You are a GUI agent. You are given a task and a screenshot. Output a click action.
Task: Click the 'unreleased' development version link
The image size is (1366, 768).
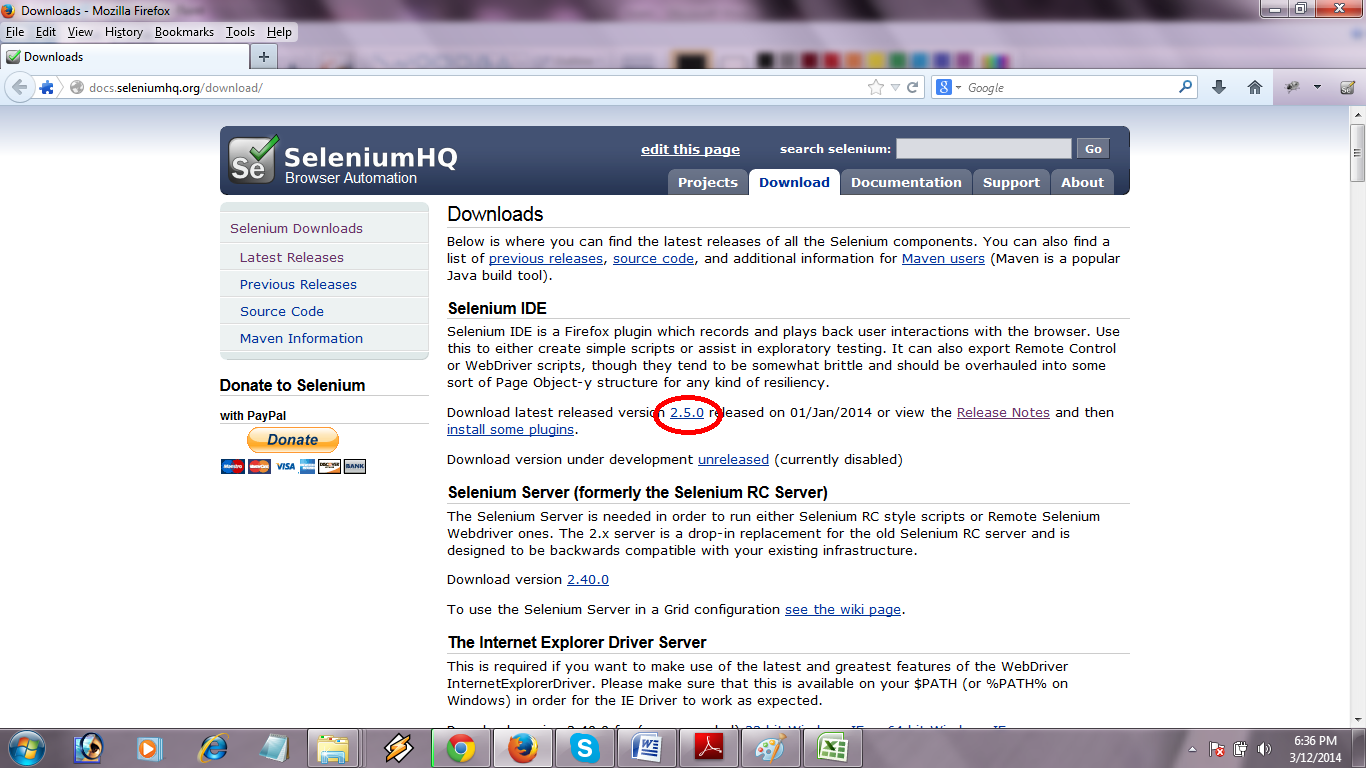coord(733,459)
